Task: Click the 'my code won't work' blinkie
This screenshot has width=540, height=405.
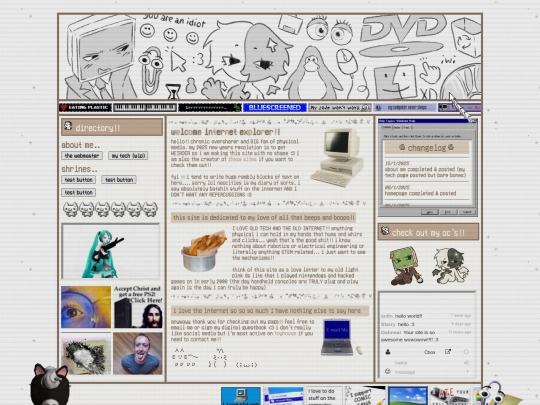Action: (x=340, y=107)
